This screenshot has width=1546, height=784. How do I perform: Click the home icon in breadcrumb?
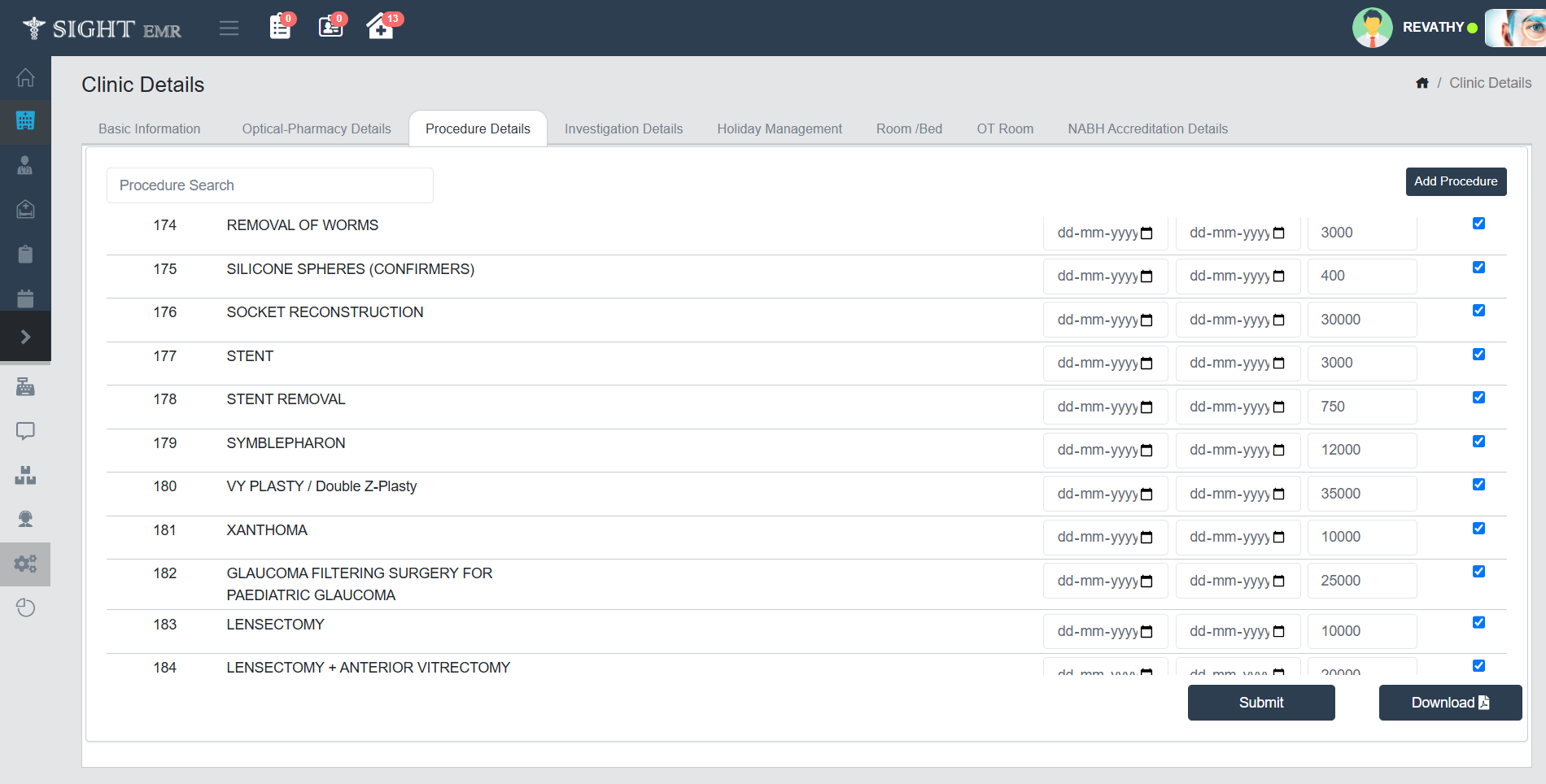(1422, 83)
